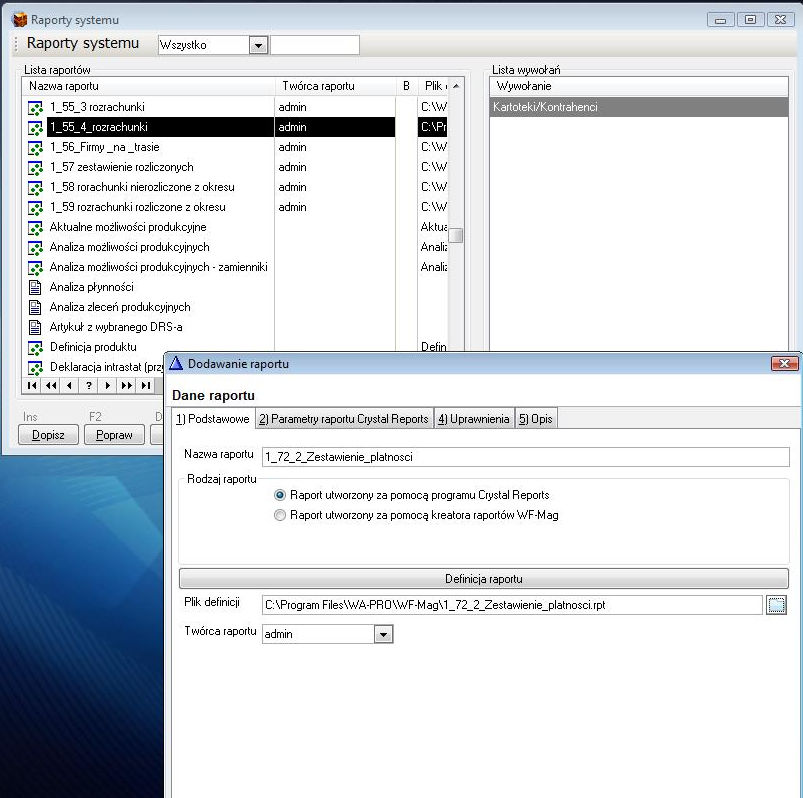Expand the Twórca raportu admin dropdown
Screen dimensions: 803x798
pos(383,634)
